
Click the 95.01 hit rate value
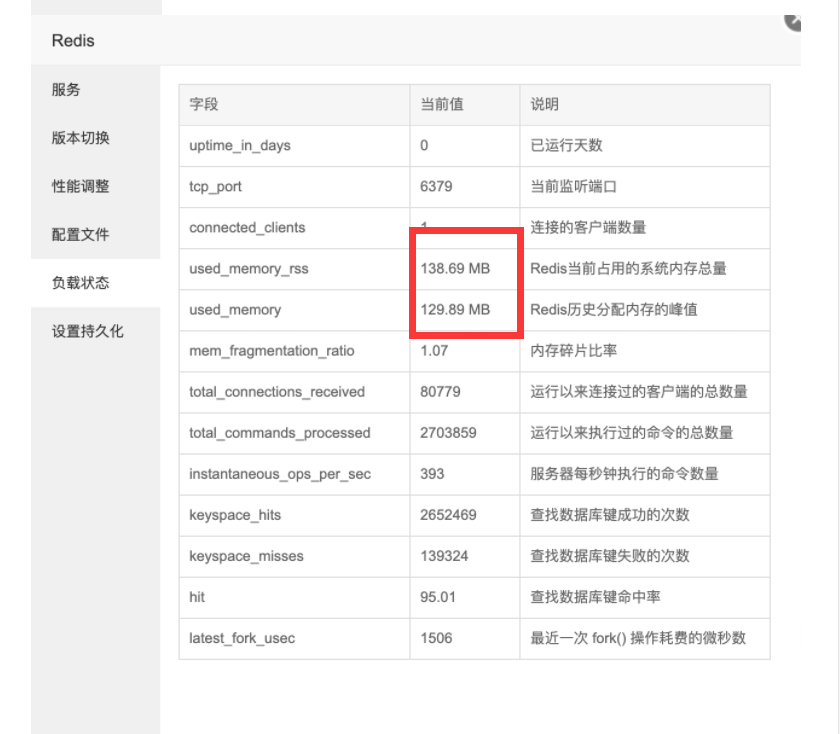[x=438, y=597]
